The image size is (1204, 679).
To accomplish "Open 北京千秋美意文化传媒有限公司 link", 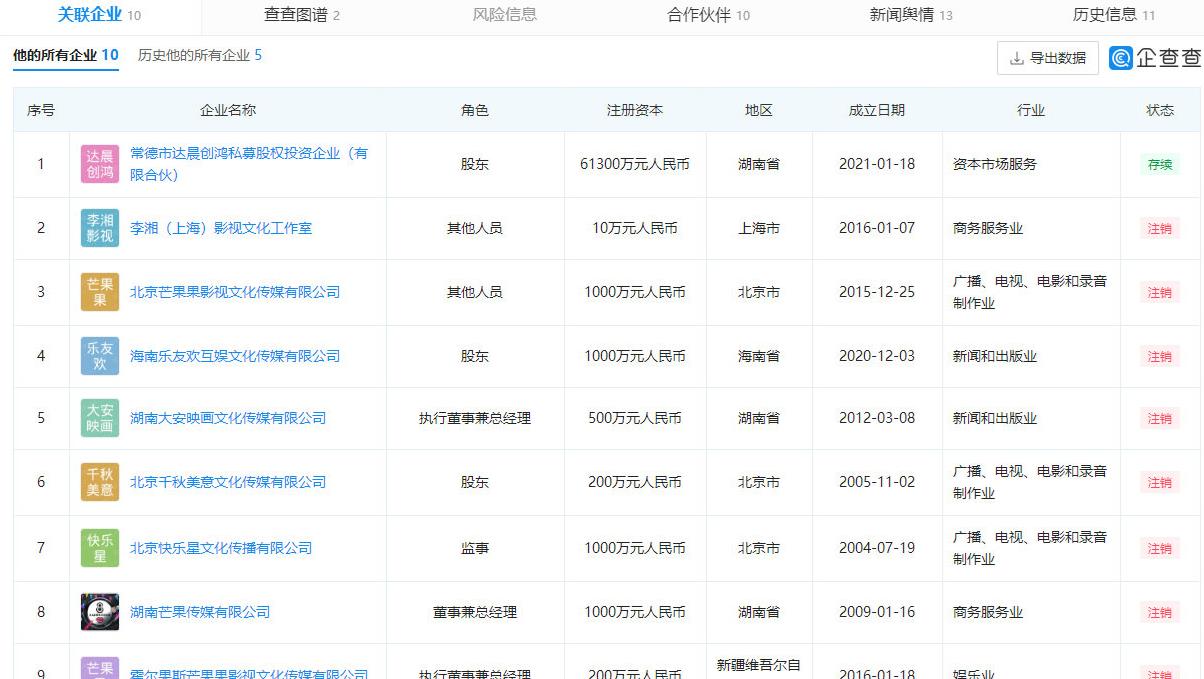I will coord(228,482).
